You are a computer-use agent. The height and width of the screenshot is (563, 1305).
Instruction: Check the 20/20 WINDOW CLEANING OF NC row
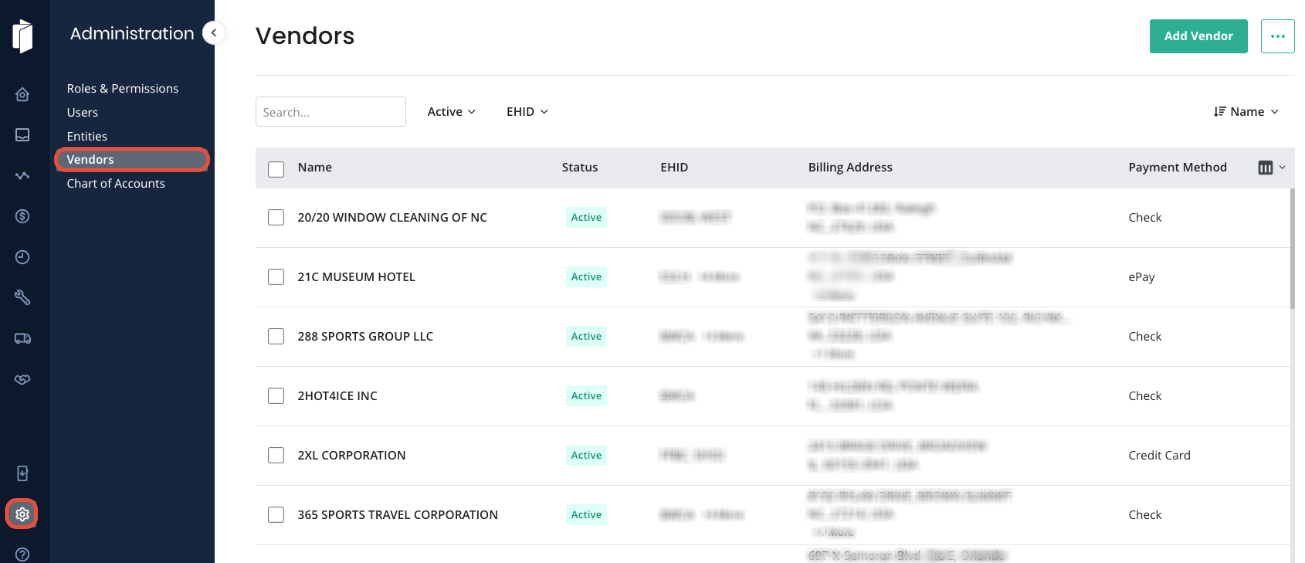pos(276,217)
